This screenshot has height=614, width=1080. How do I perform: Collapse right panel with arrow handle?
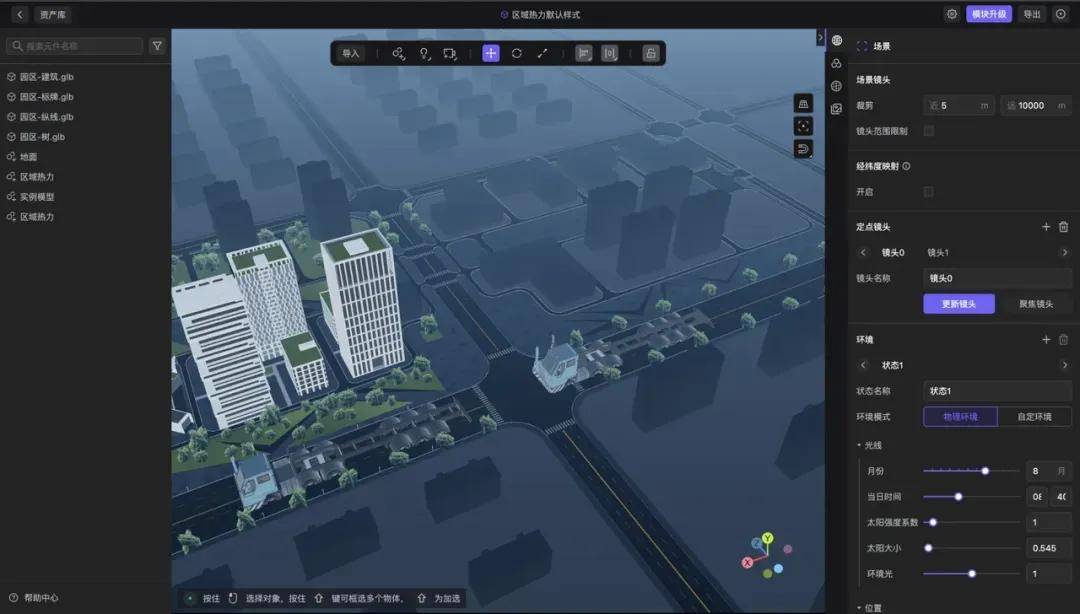coord(820,38)
